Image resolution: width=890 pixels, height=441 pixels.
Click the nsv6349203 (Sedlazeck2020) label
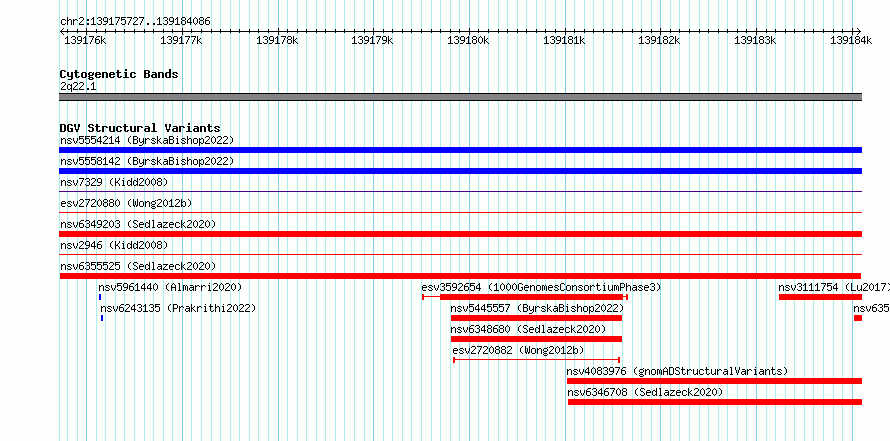pyautogui.click(x=138, y=224)
